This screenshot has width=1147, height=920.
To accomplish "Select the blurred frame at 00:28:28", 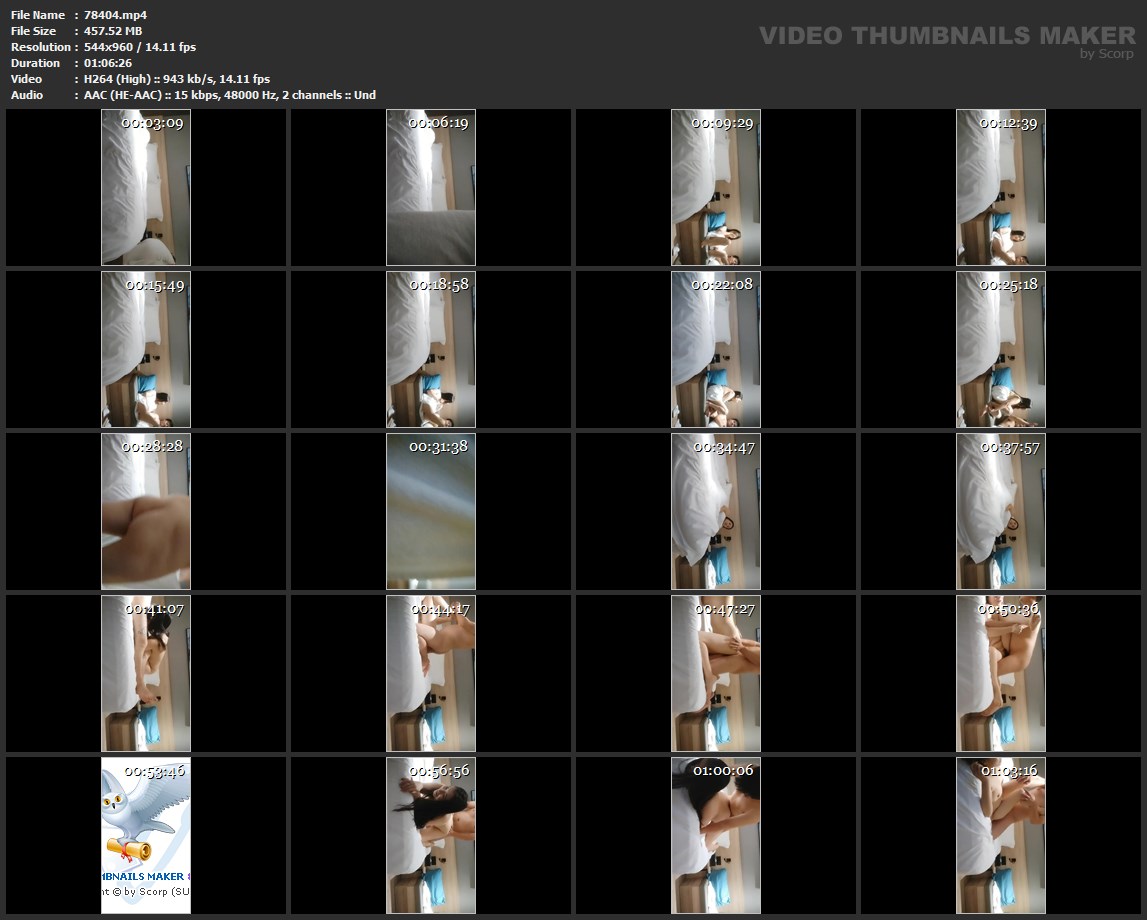I will click(146, 511).
